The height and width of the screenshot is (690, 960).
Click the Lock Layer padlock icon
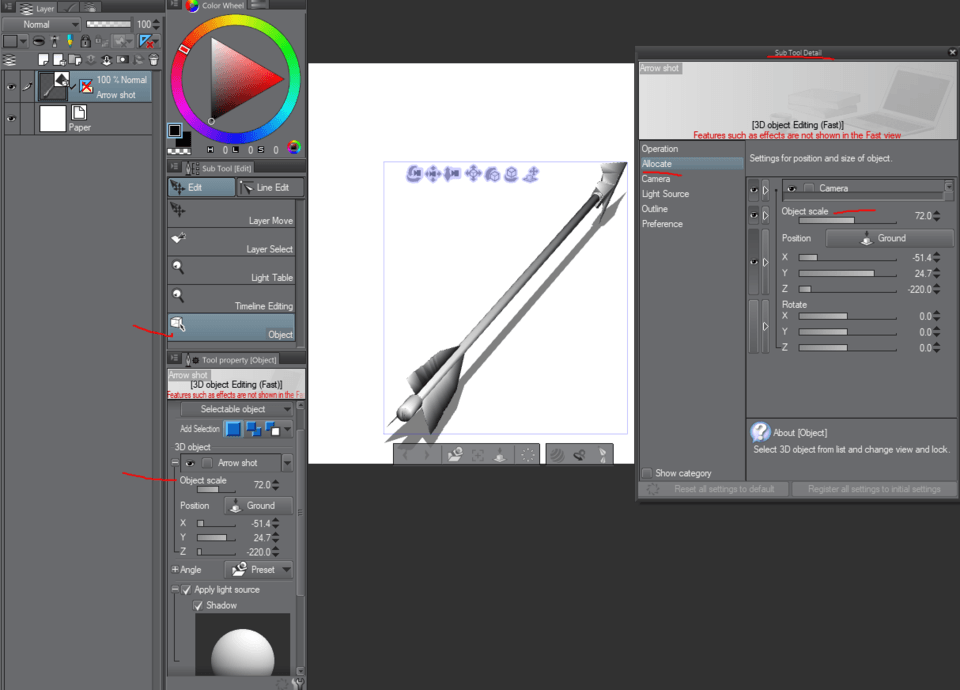pos(86,42)
